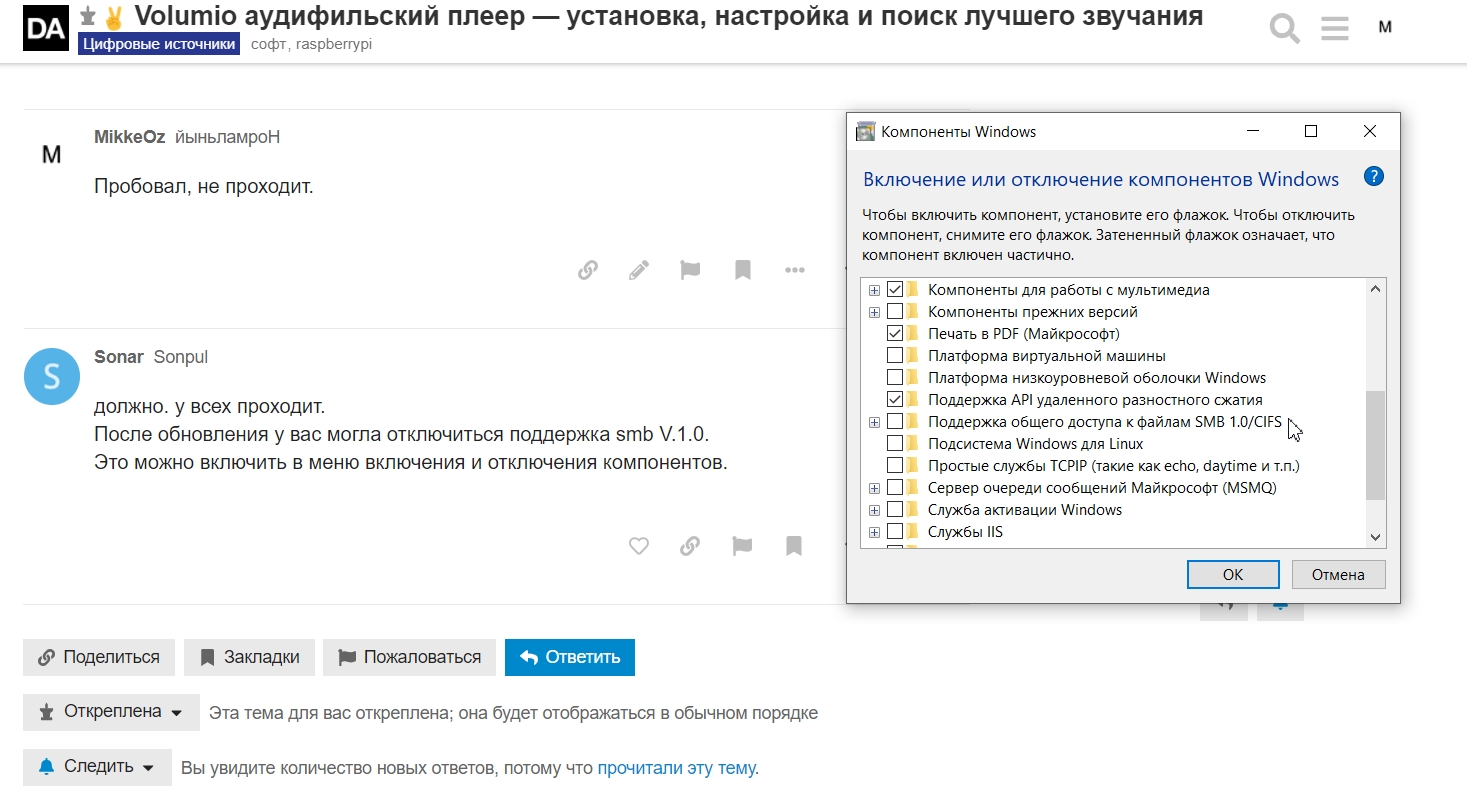Open the Откреплена pin dropdown
Viewport: 1467px width, 809px height.
(111, 712)
